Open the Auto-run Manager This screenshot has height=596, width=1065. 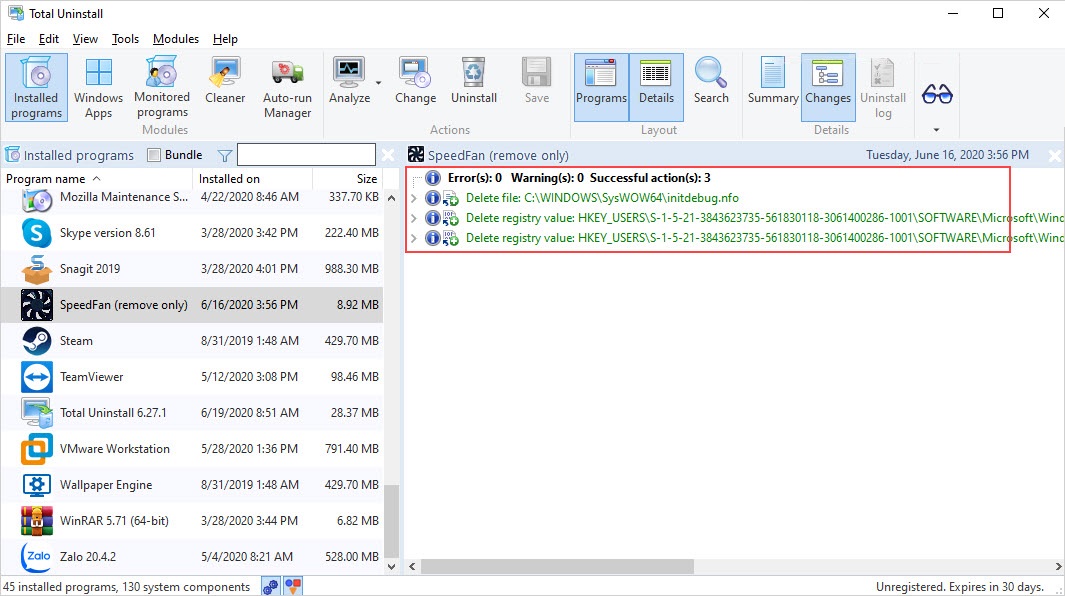[x=287, y=87]
